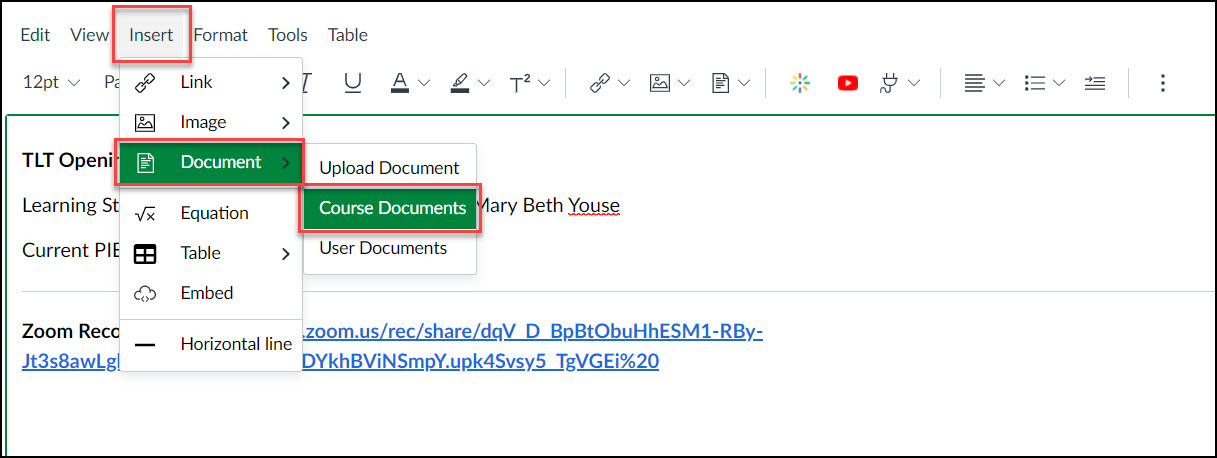Screen dimensions: 1217x458
Task: Choose Table from the Insert dropdown
Action: [x=211, y=253]
